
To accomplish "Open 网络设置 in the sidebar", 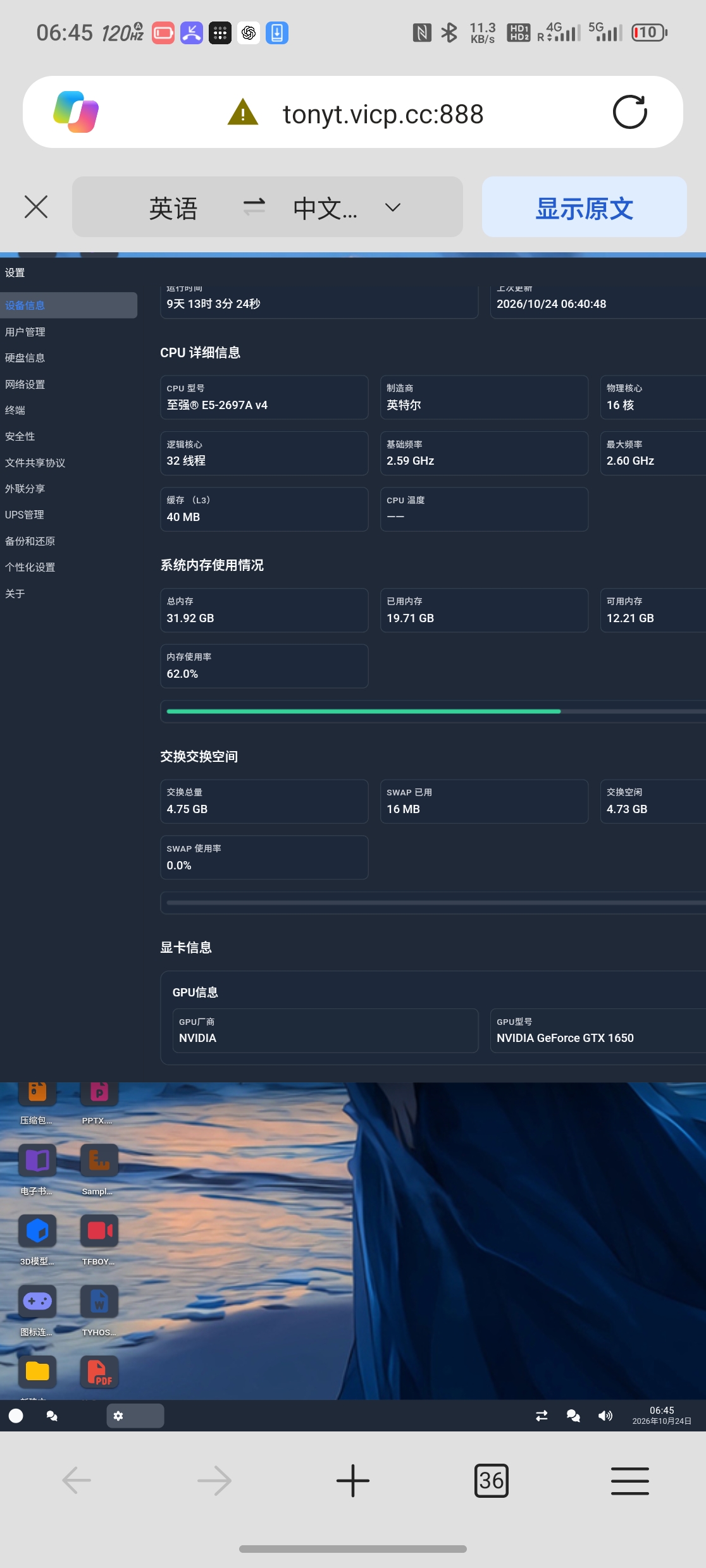I will (x=68, y=384).
